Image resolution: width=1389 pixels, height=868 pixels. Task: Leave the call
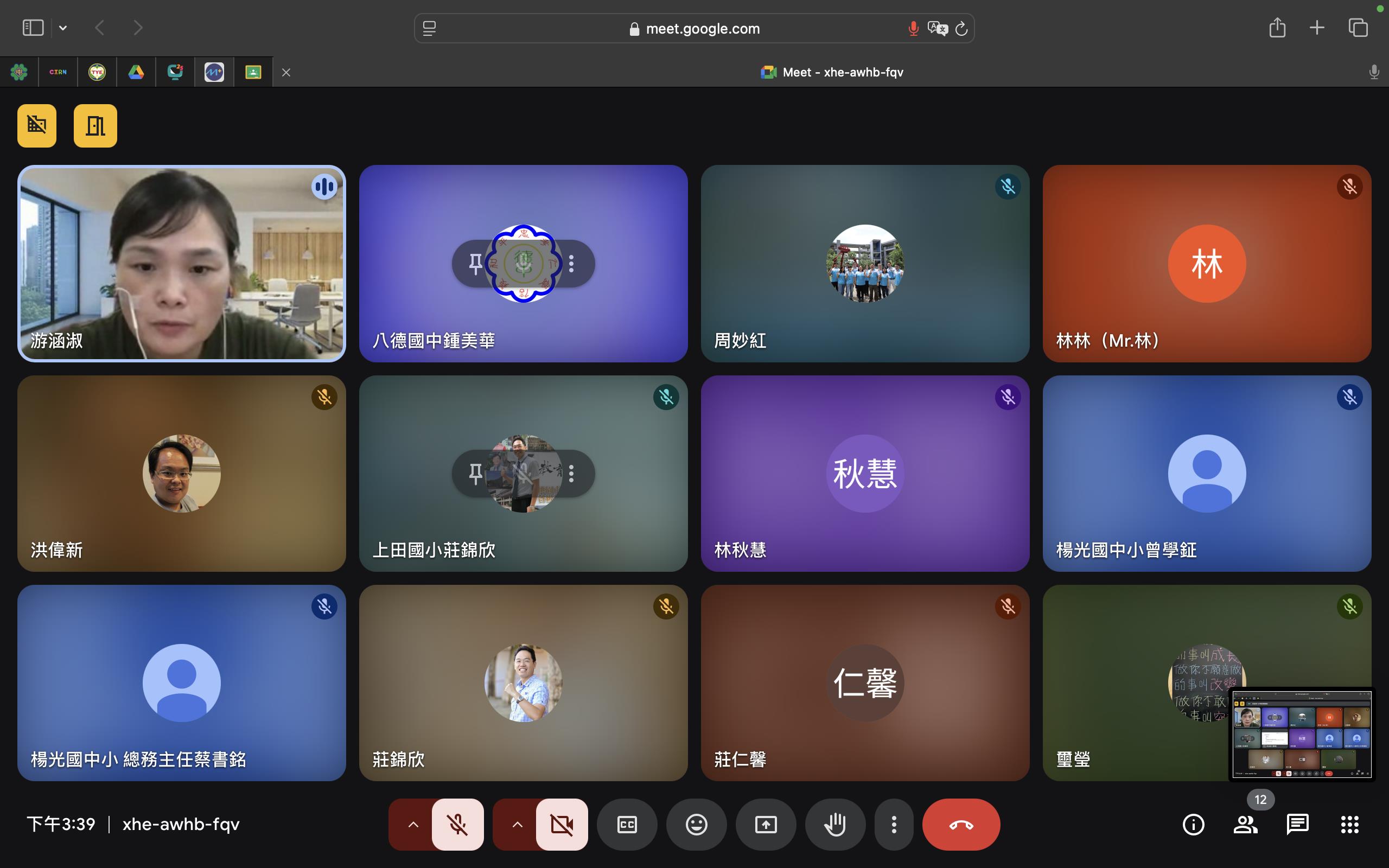click(x=961, y=825)
